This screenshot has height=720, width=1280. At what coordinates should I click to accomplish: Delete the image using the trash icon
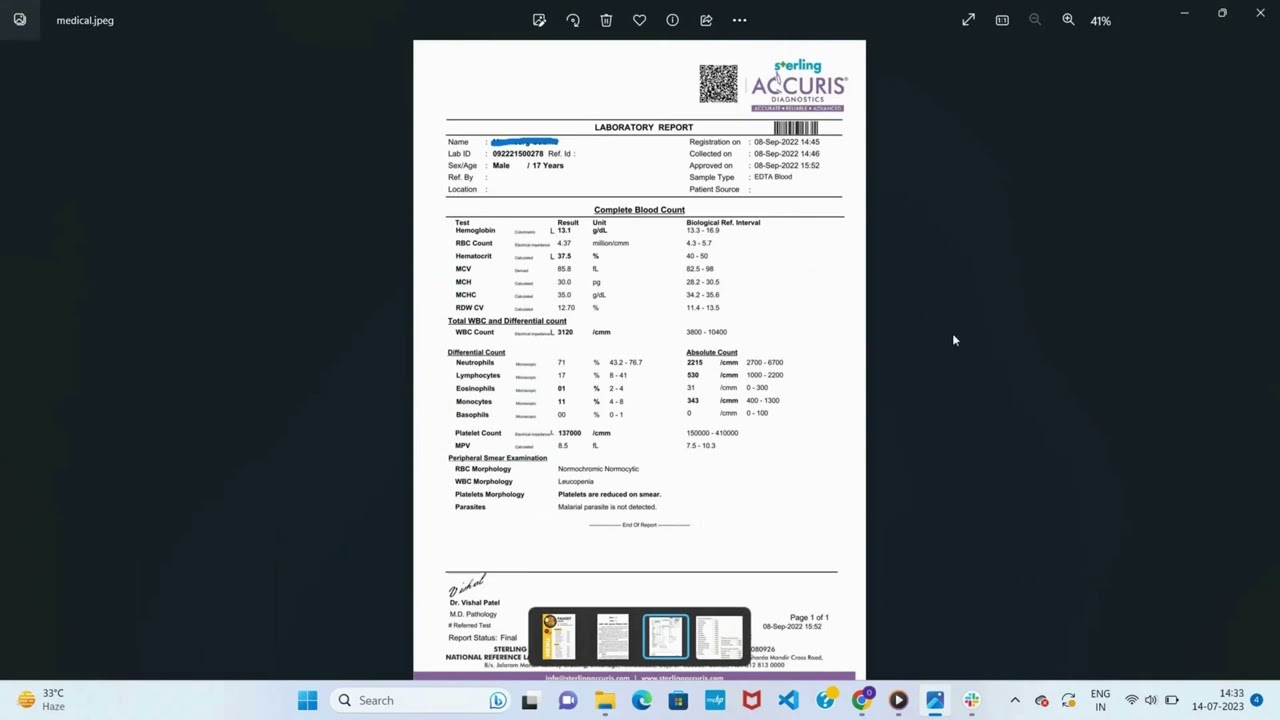click(x=606, y=20)
